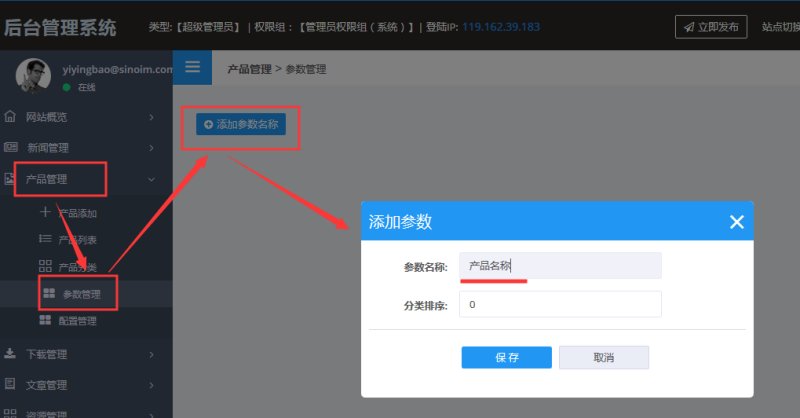Click the user avatar photo

(x=33, y=76)
